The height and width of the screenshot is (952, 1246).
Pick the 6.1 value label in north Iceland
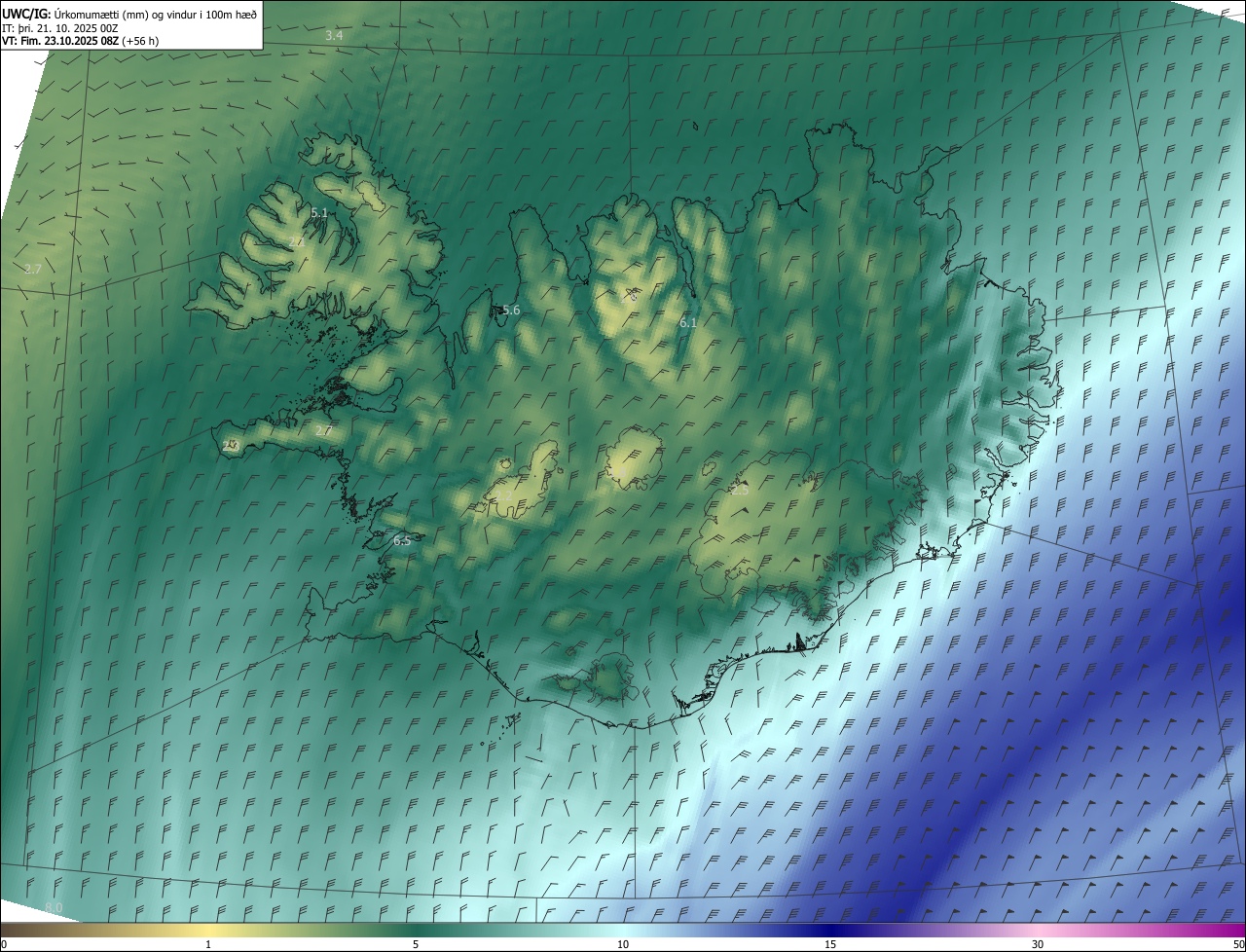click(x=688, y=321)
